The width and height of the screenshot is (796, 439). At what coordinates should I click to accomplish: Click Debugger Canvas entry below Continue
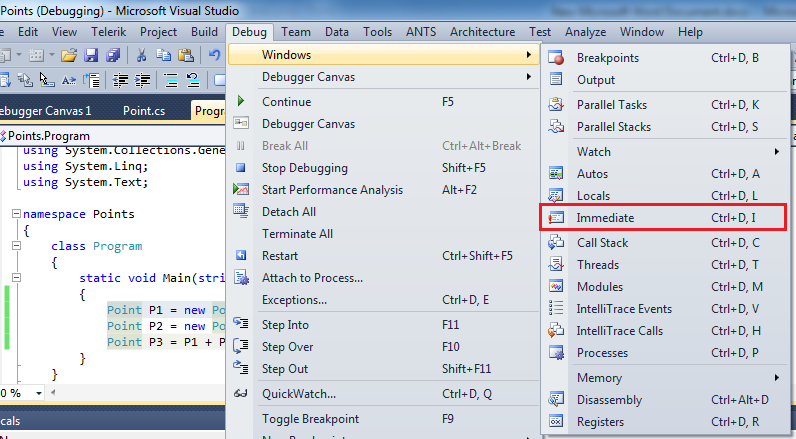tap(383, 124)
